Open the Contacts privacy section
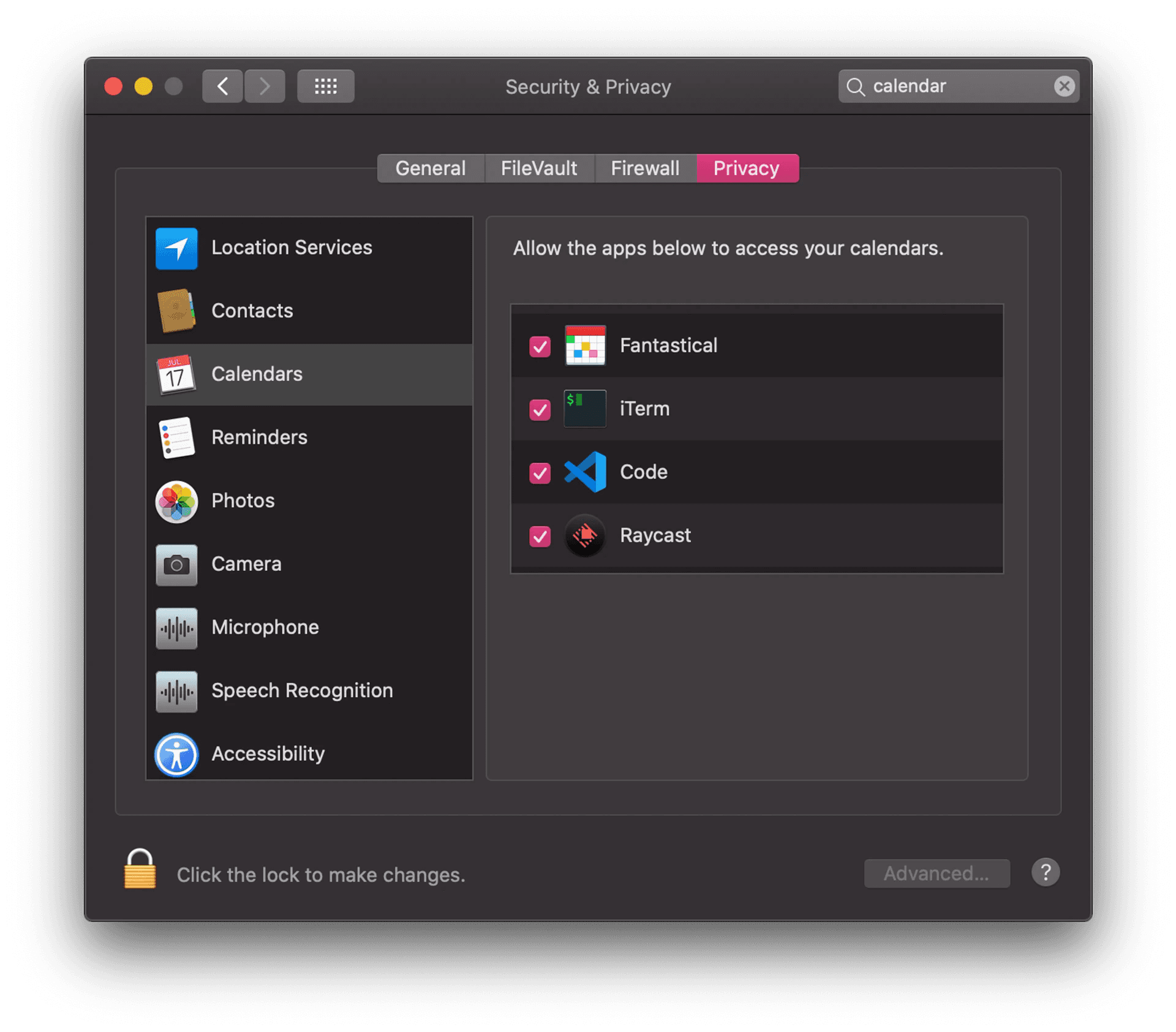This screenshot has height=1032, width=1176. click(x=252, y=311)
